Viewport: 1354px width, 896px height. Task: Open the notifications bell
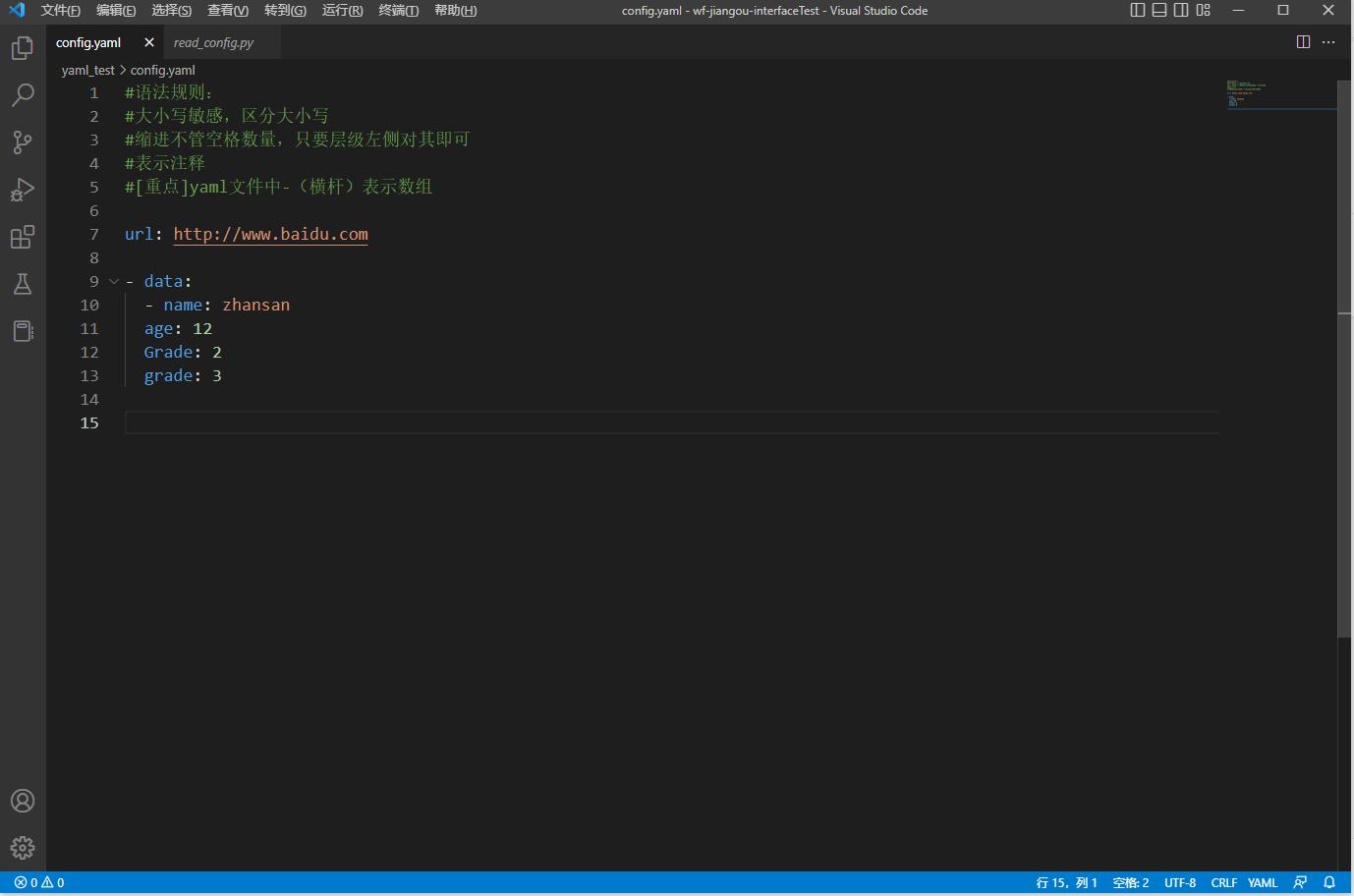pos(1329,882)
